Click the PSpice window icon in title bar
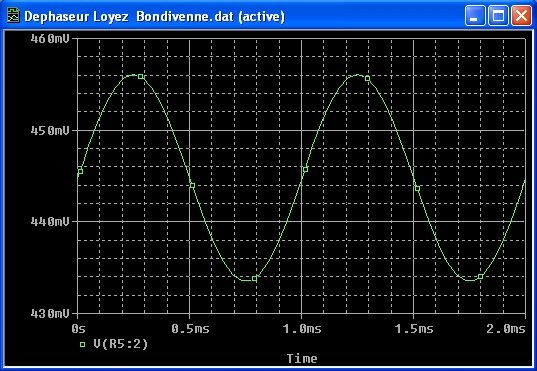 13,16
